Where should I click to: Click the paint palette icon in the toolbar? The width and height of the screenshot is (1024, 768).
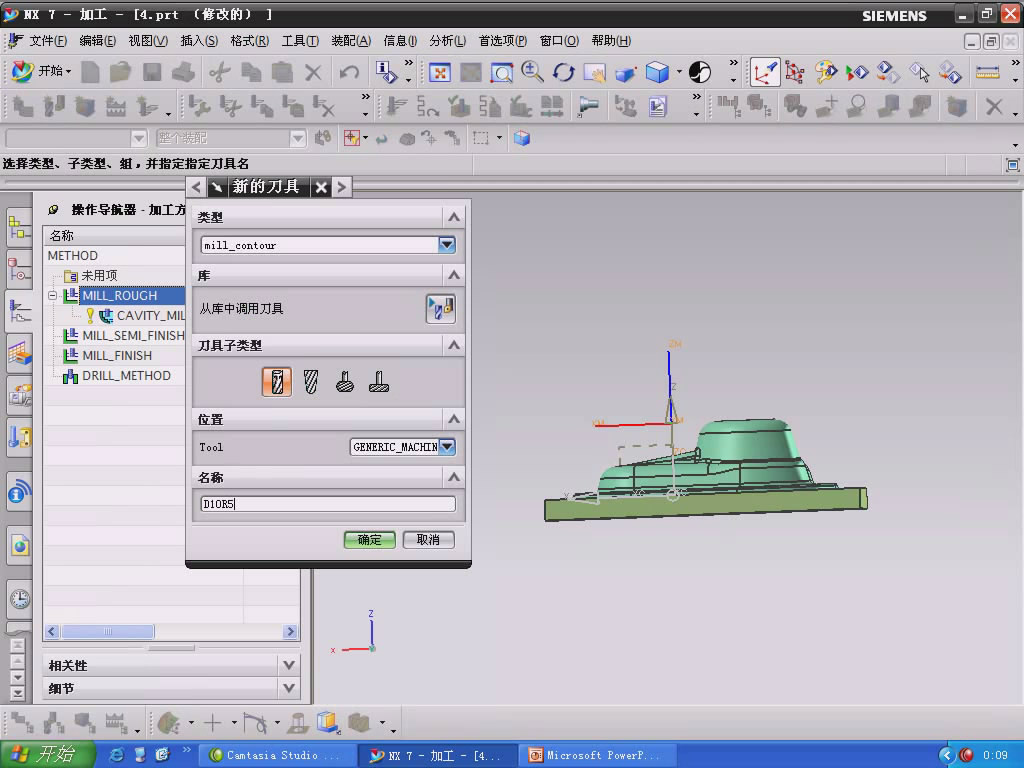(x=825, y=72)
